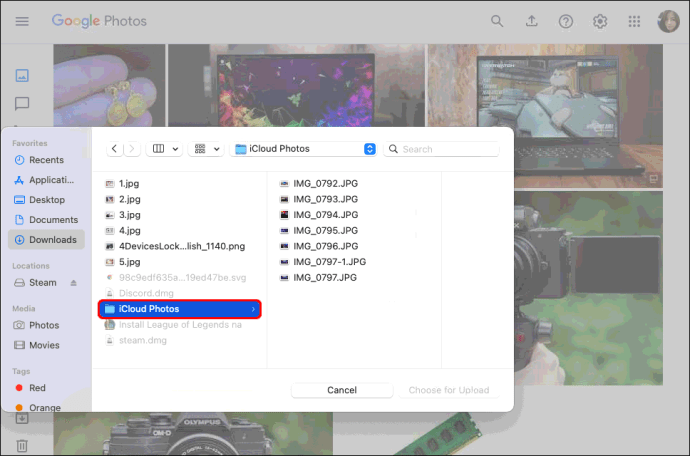This screenshot has width=690, height=456.
Task: Click the upload icon in Google Photos header
Action: click(x=532, y=21)
